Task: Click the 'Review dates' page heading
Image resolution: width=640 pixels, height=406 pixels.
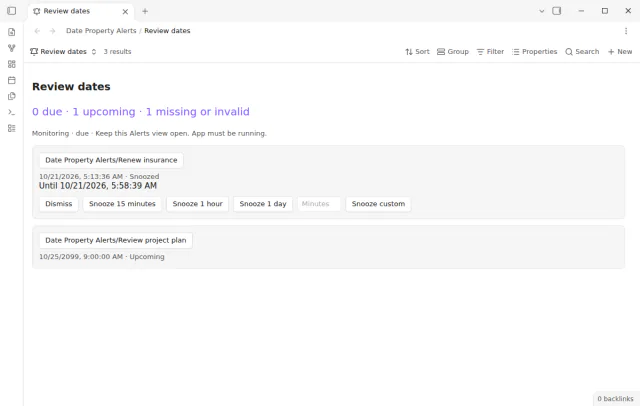Action: coord(71,87)
